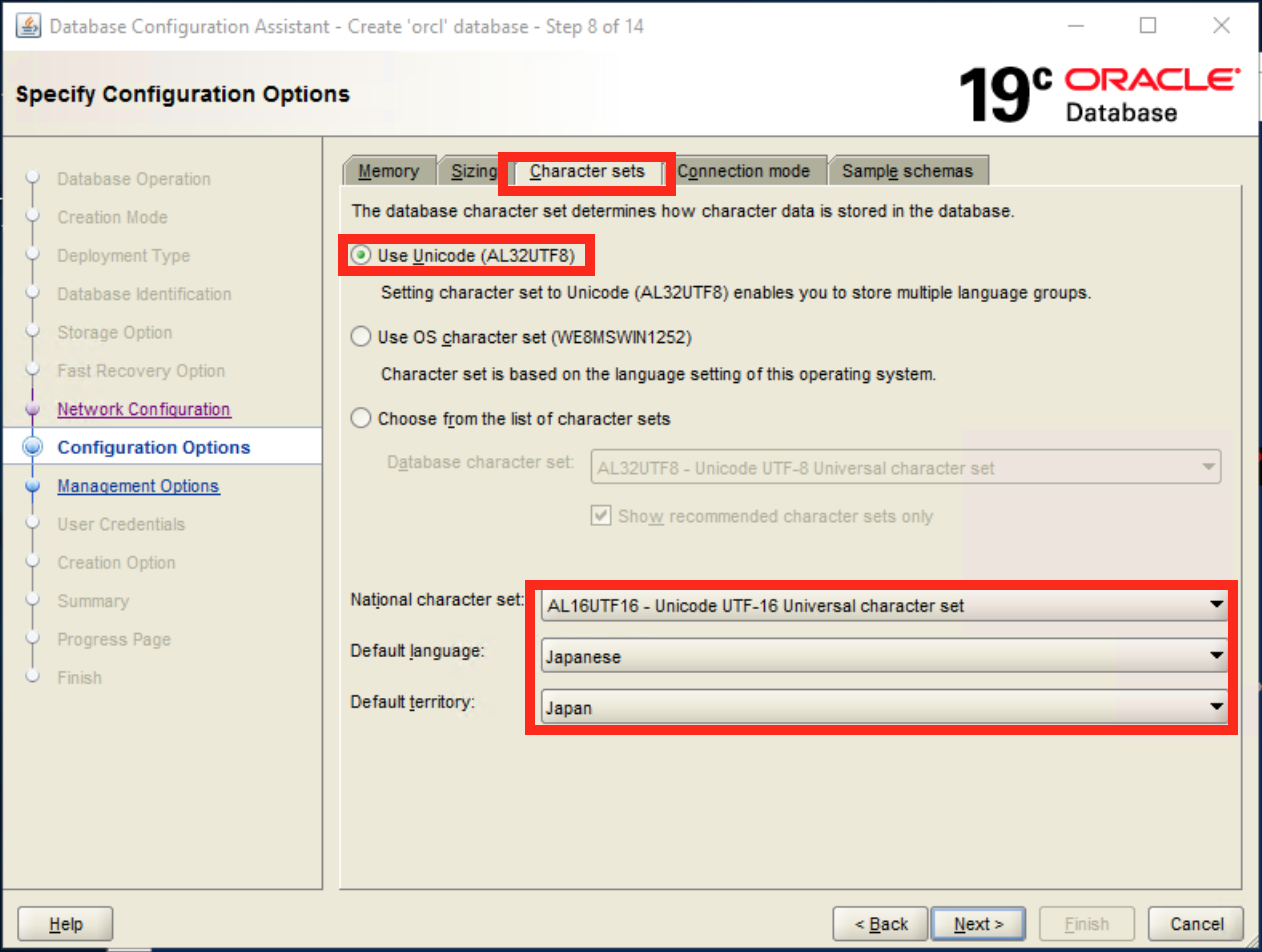Click the Progress Page step
This screenshot has height=952, width=1262.
114,639
